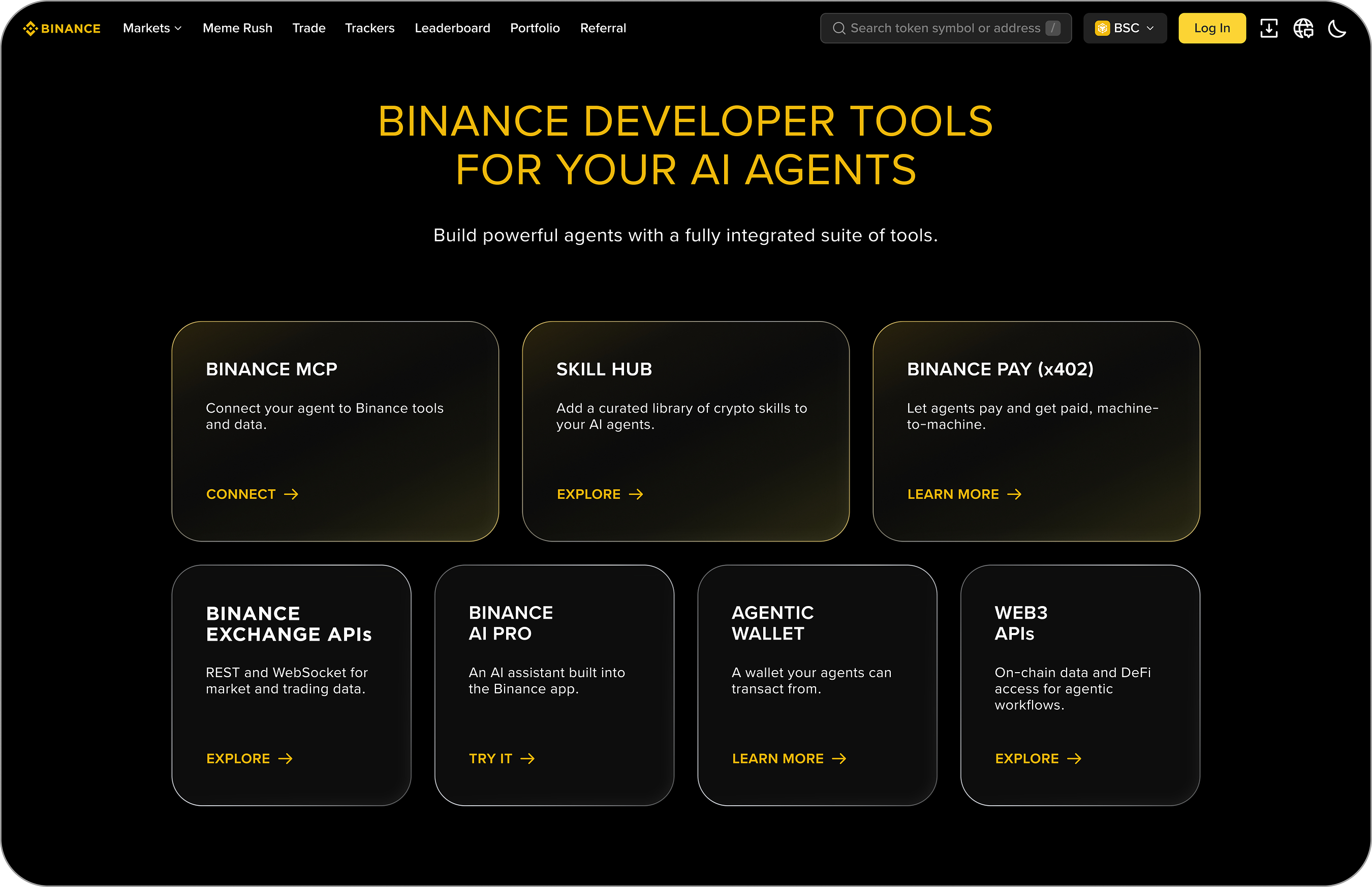Expand the Markets dropdown menu
Viewport: 1372px width, 887px height.
152,28
